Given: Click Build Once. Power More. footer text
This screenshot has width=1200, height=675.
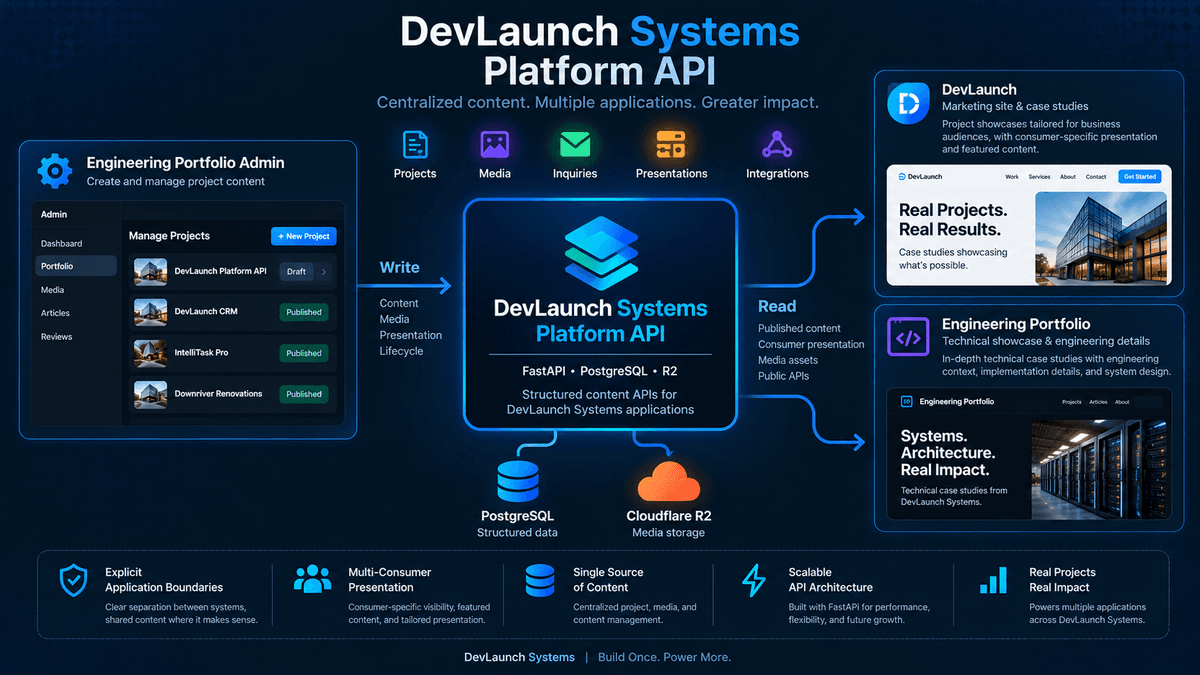Looking at the screenshot, I should coord(664,657).
